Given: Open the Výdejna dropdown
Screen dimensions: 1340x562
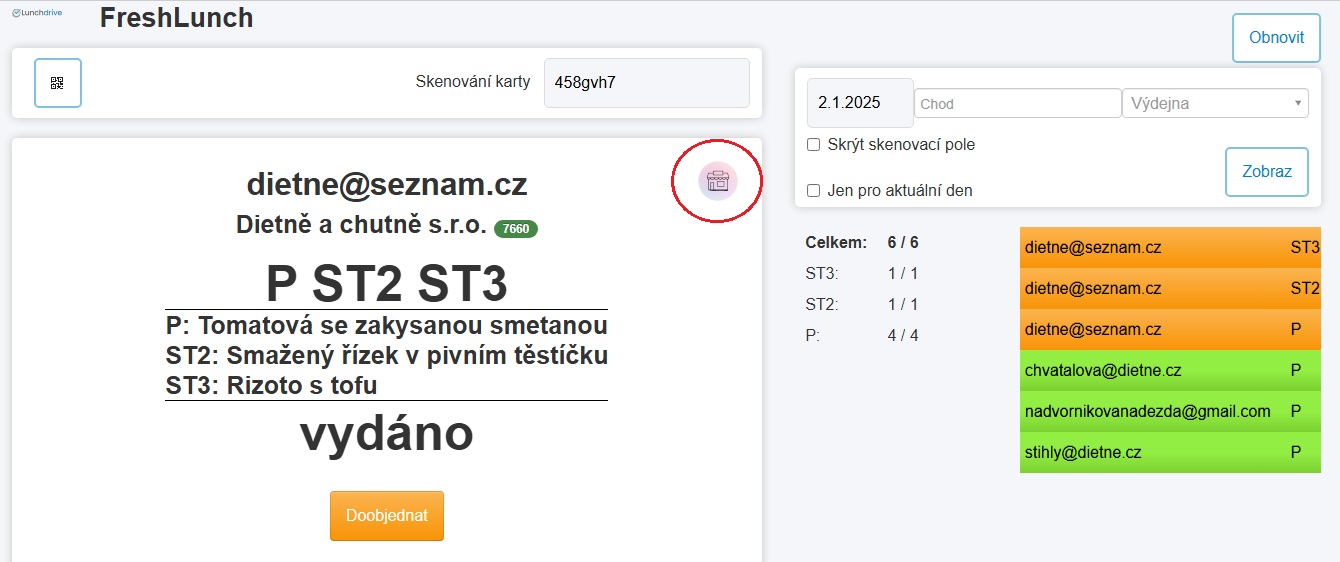Looking at the screenshot, I should click(1215, 103).
